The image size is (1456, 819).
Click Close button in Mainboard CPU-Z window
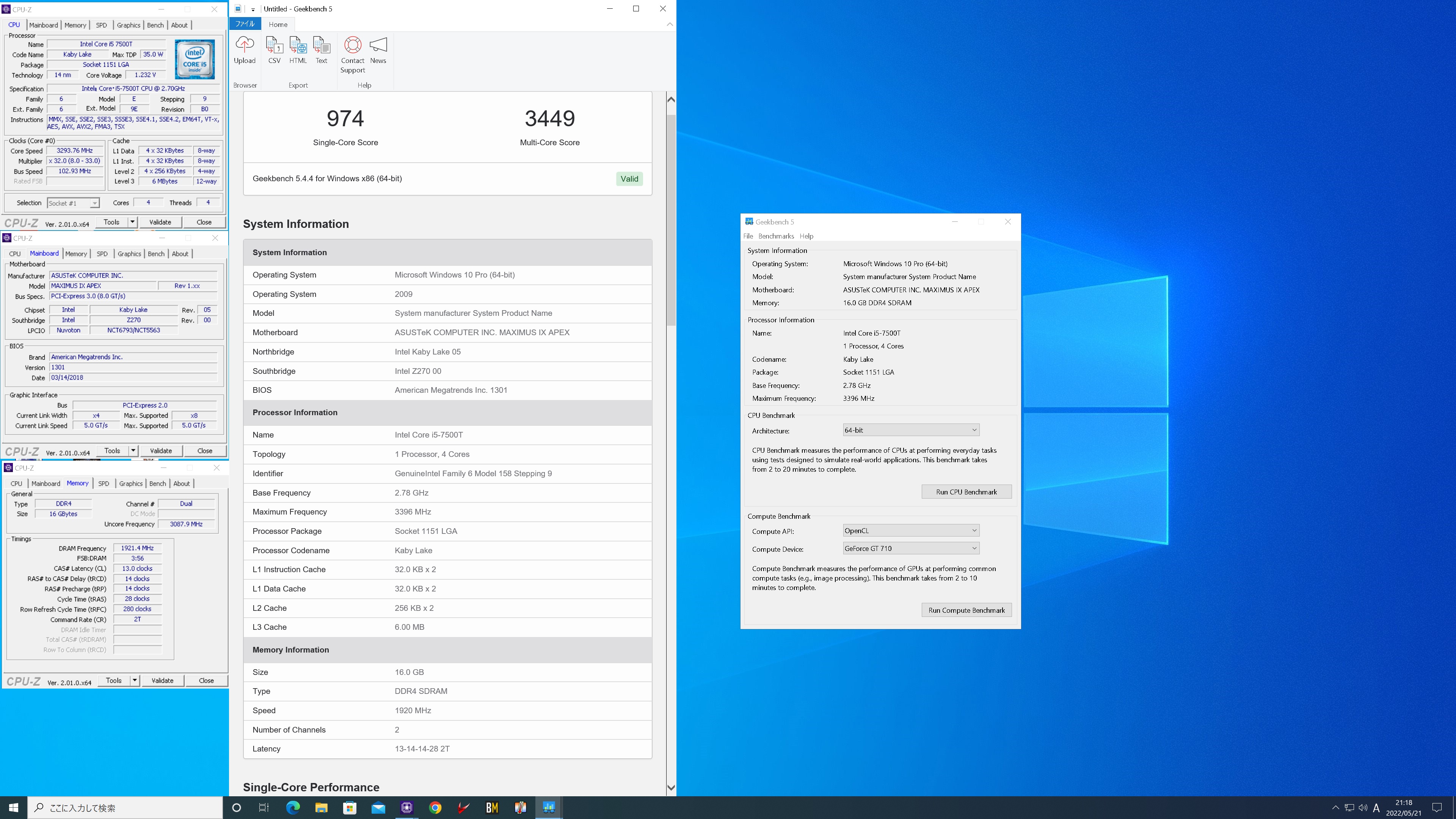click(205, 450)
